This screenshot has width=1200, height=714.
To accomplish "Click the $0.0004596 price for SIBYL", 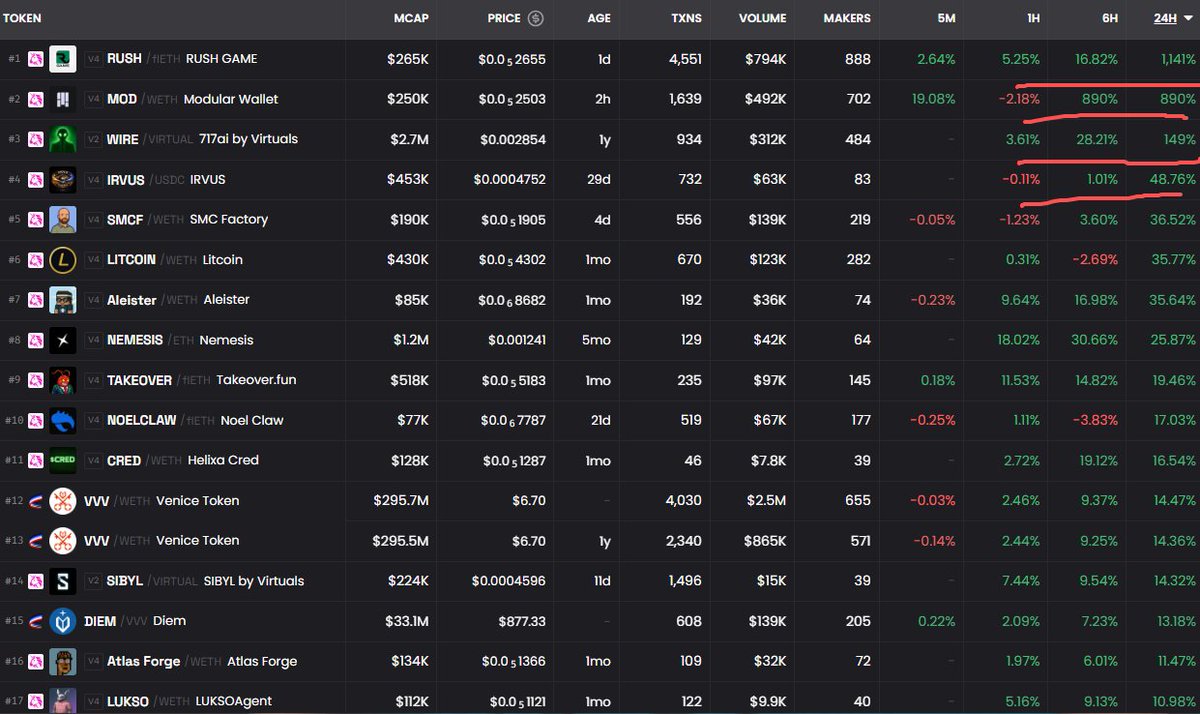I will click(509, 581).
